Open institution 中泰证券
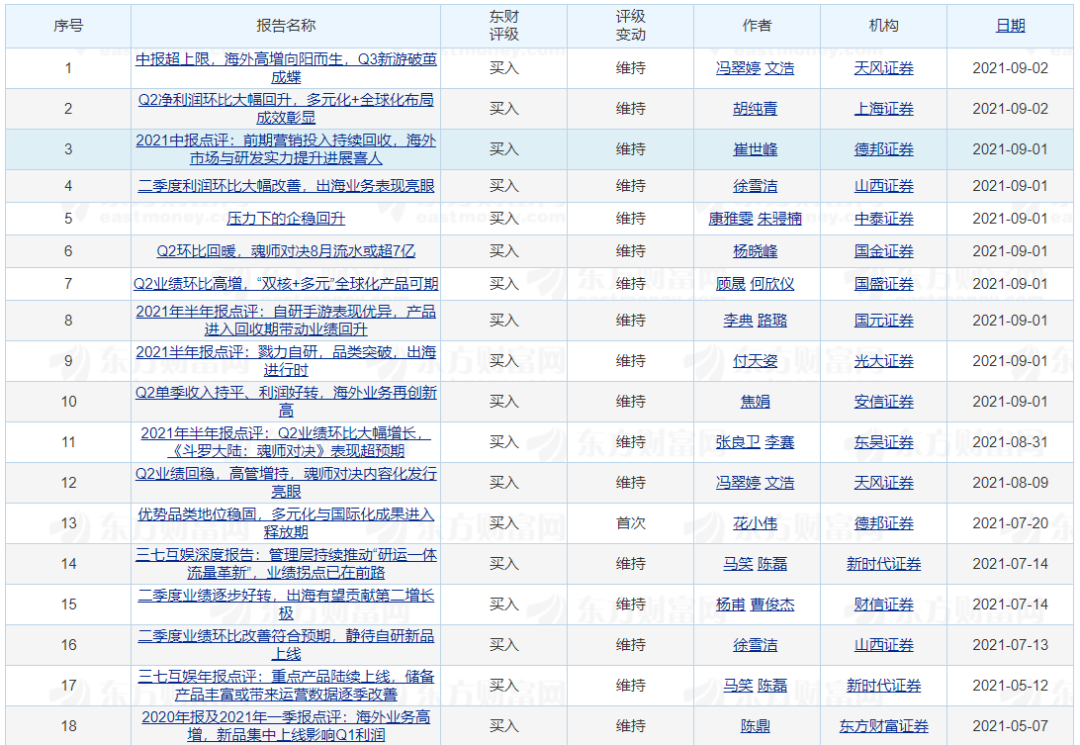The height and width of the screenshot is (745, 1080). point(884,218)
